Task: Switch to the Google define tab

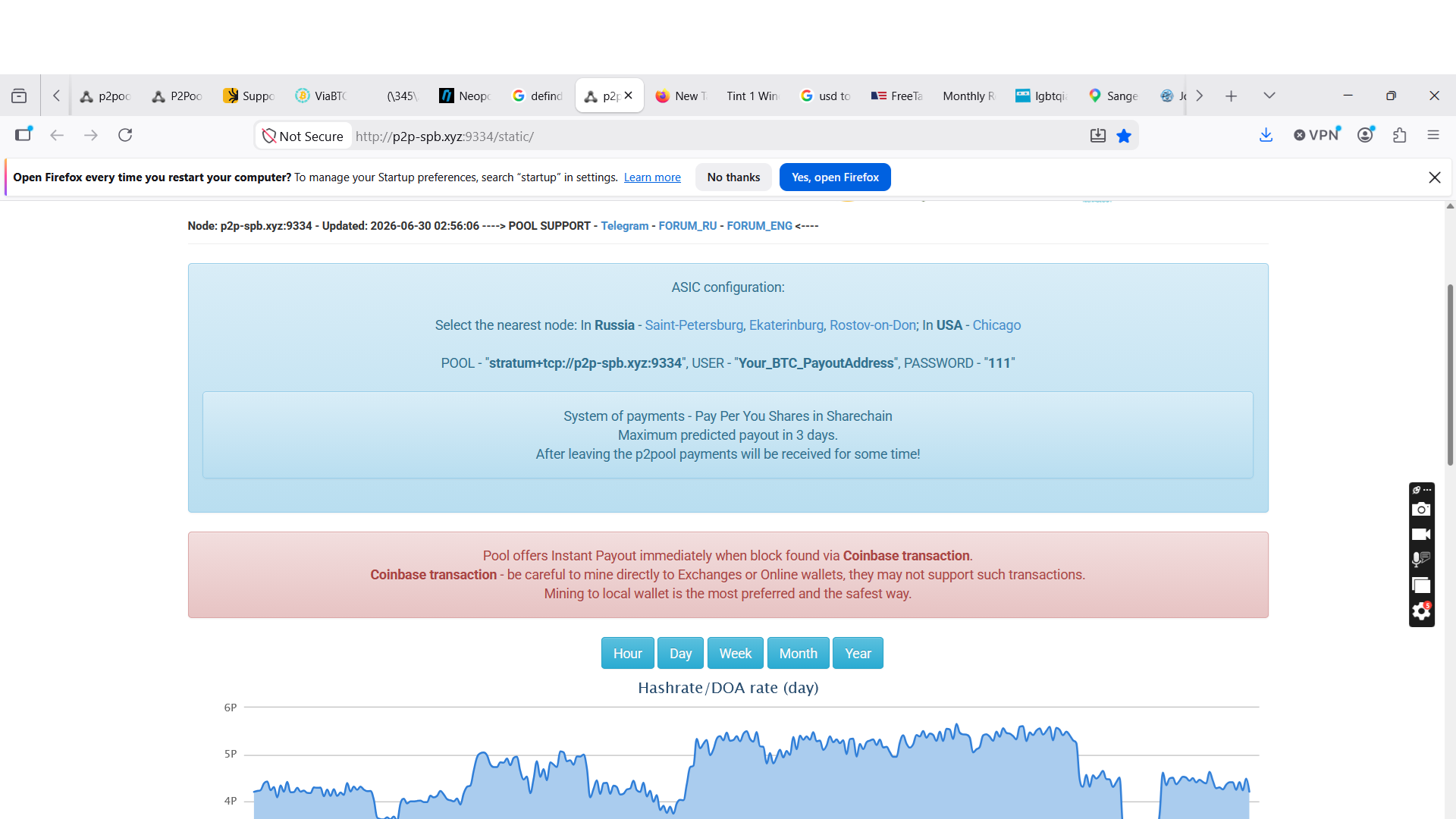Action: pyautogui.click(x=537, y=96)
